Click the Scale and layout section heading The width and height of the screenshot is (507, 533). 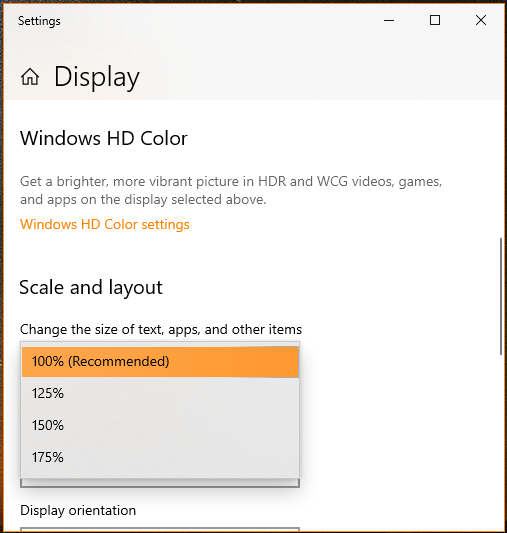(x=91, y=288)
